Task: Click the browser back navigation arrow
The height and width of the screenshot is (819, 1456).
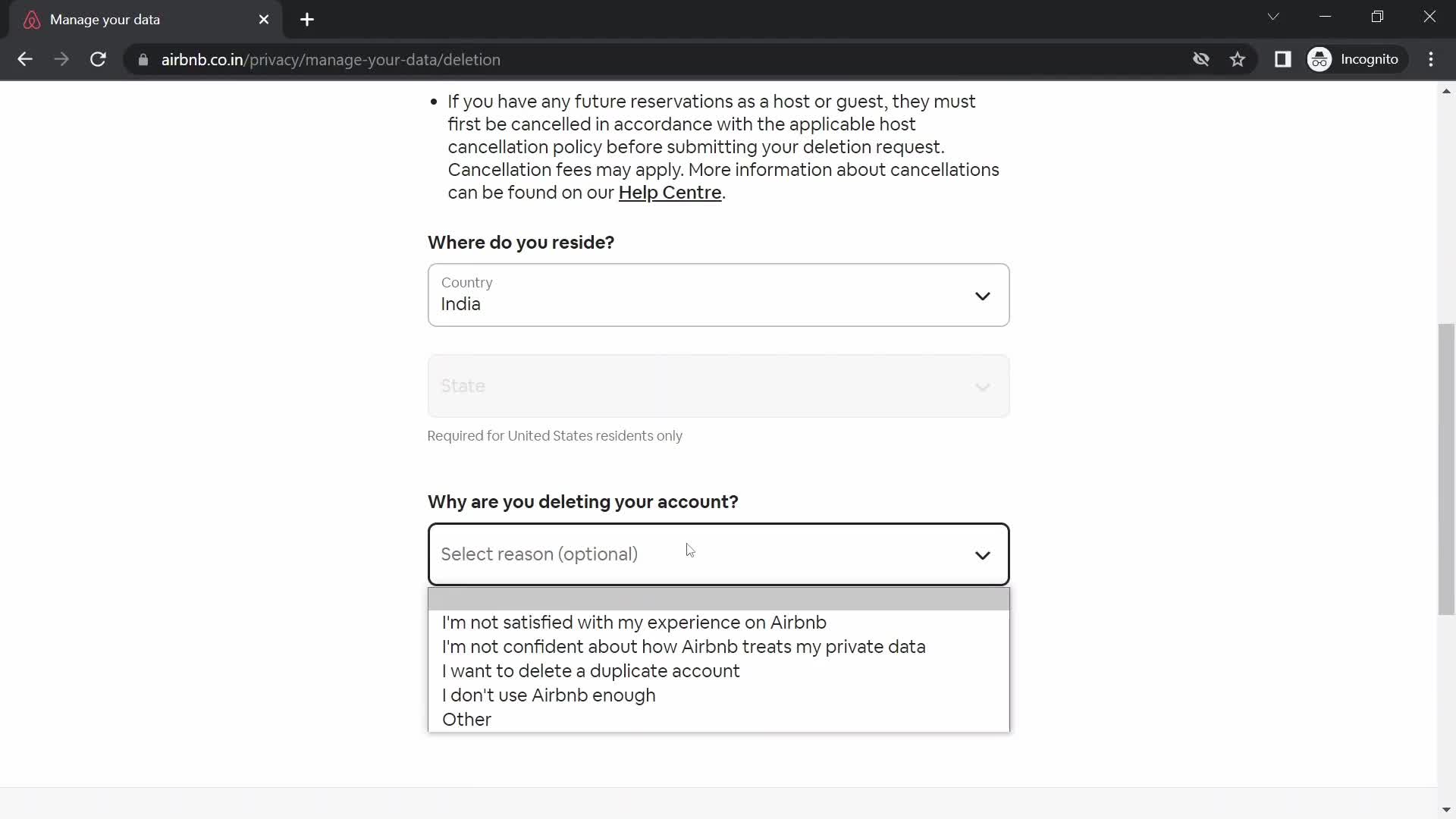Action: click(x=26, y=59)
